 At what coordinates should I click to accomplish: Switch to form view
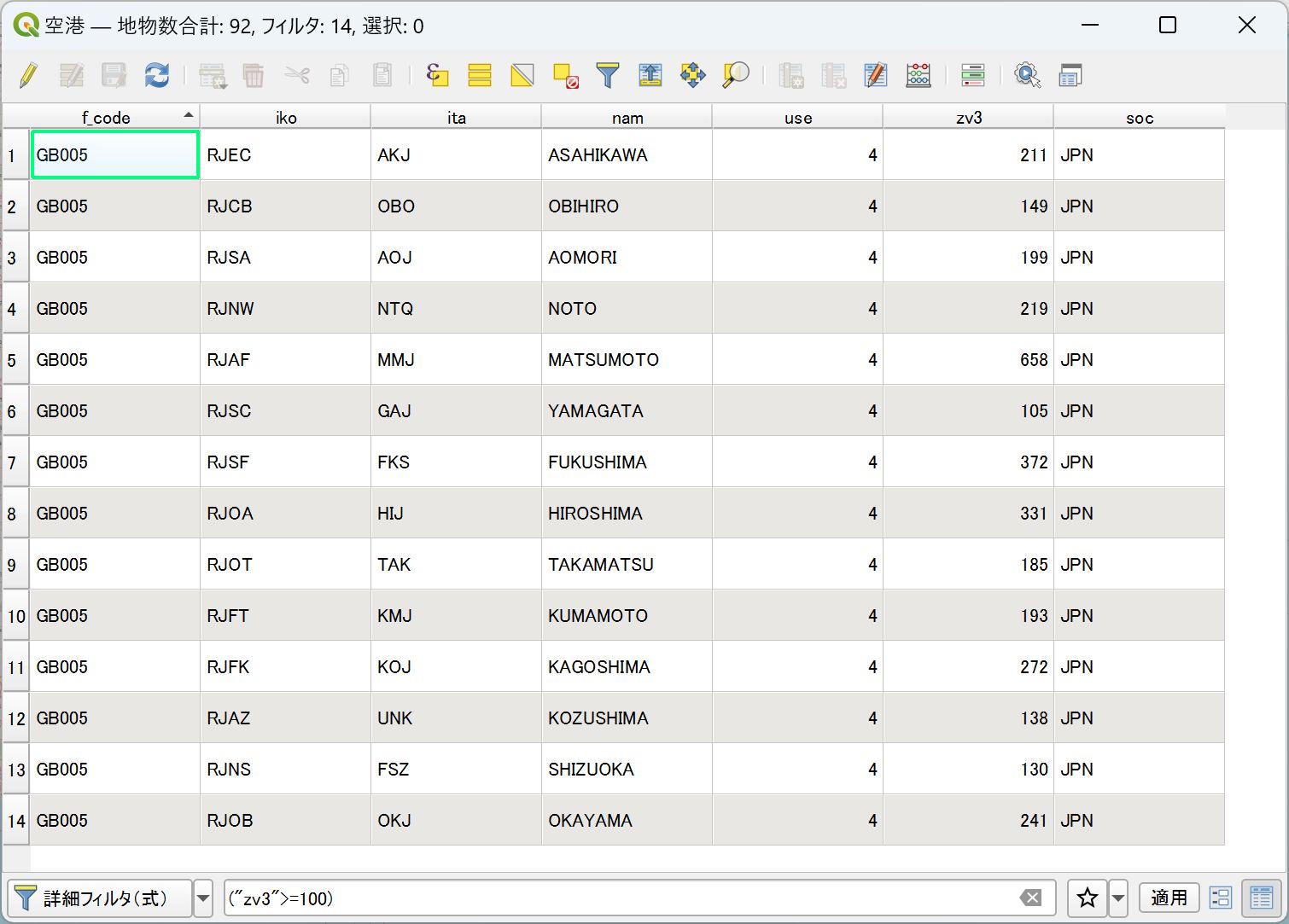[x=1221, y=898]
